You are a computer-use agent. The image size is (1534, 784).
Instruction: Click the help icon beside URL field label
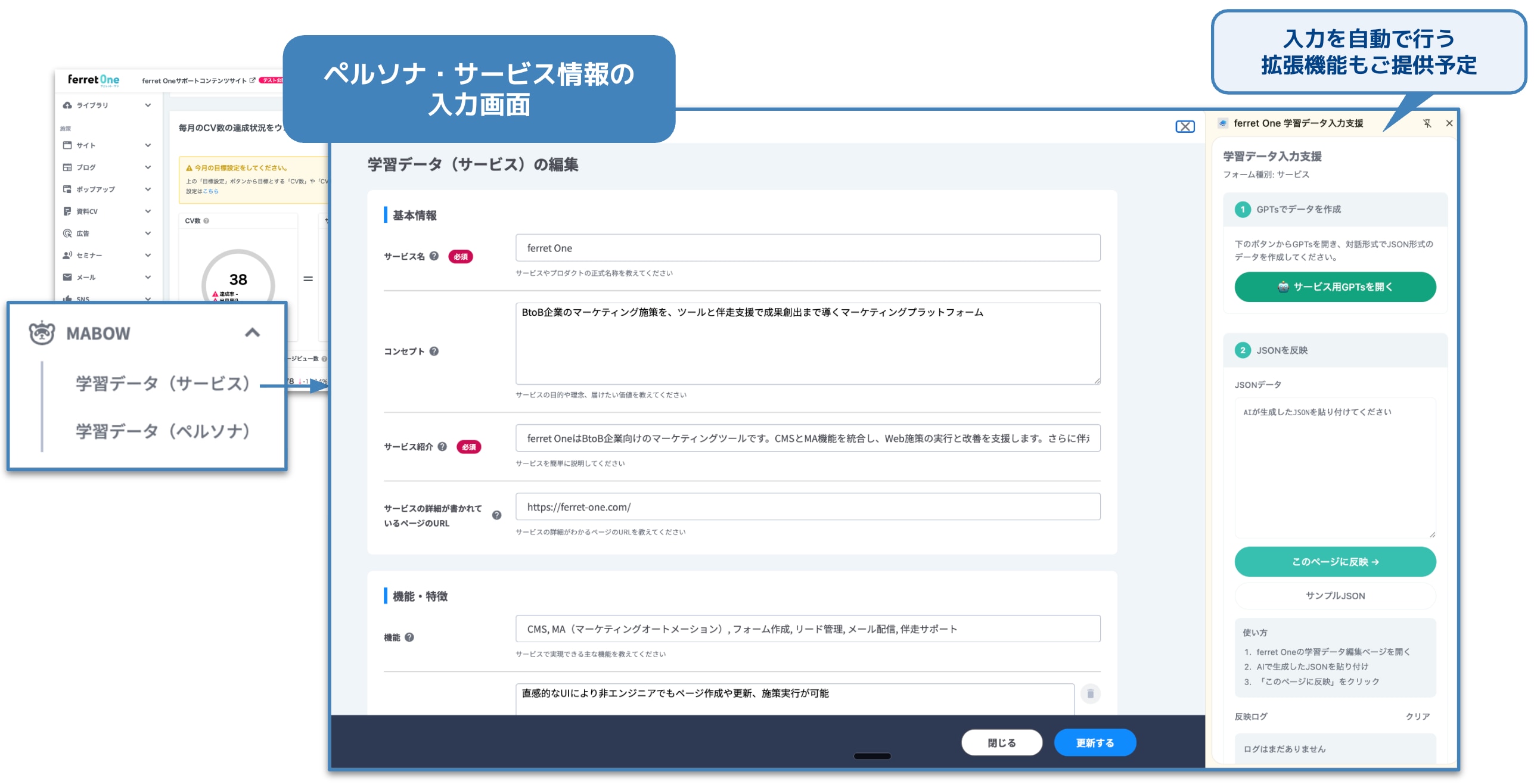[496, 515]
